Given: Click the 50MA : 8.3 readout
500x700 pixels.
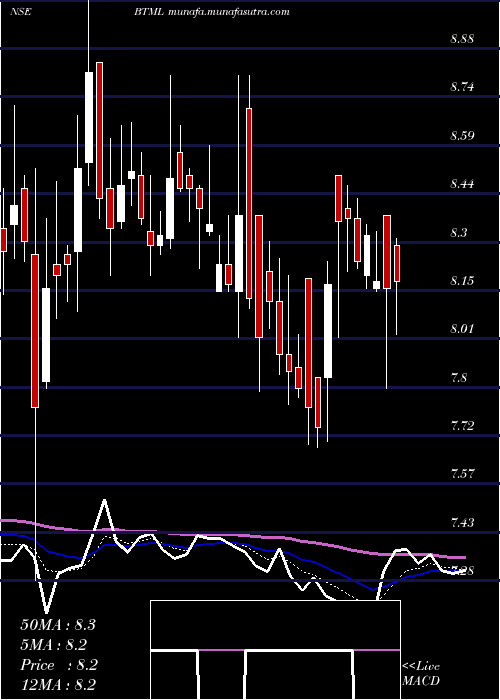Looking at the screenshot, I should click(58, 625).
